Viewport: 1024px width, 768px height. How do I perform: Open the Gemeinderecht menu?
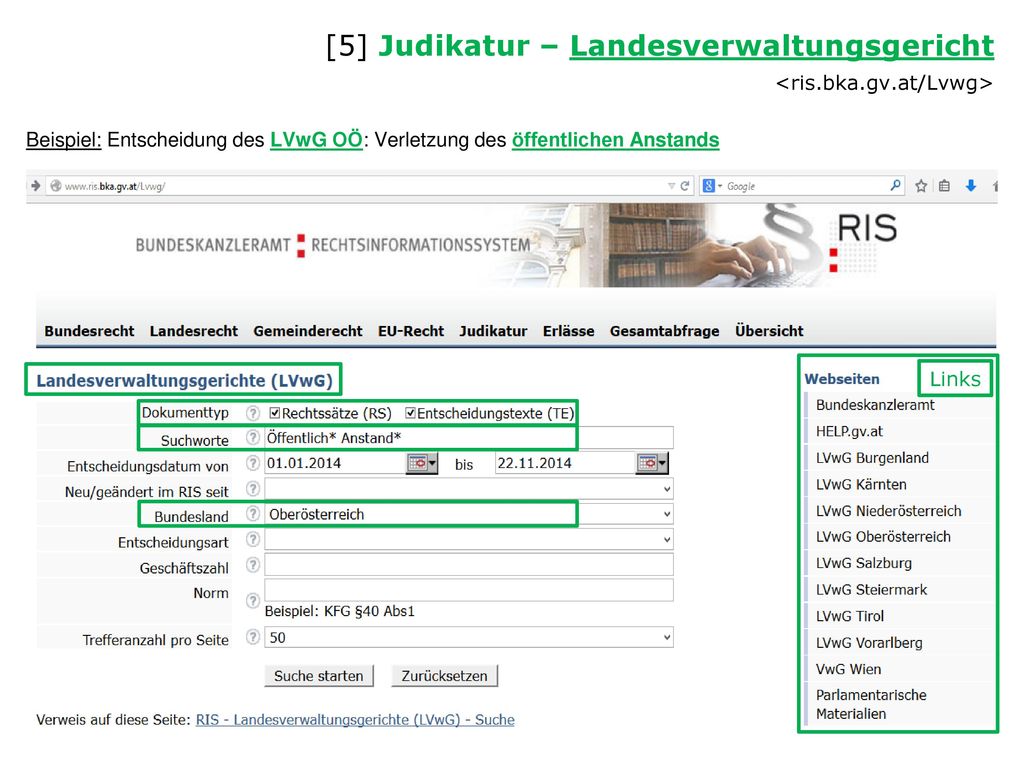pyautogui.click(x=308, y=331)
